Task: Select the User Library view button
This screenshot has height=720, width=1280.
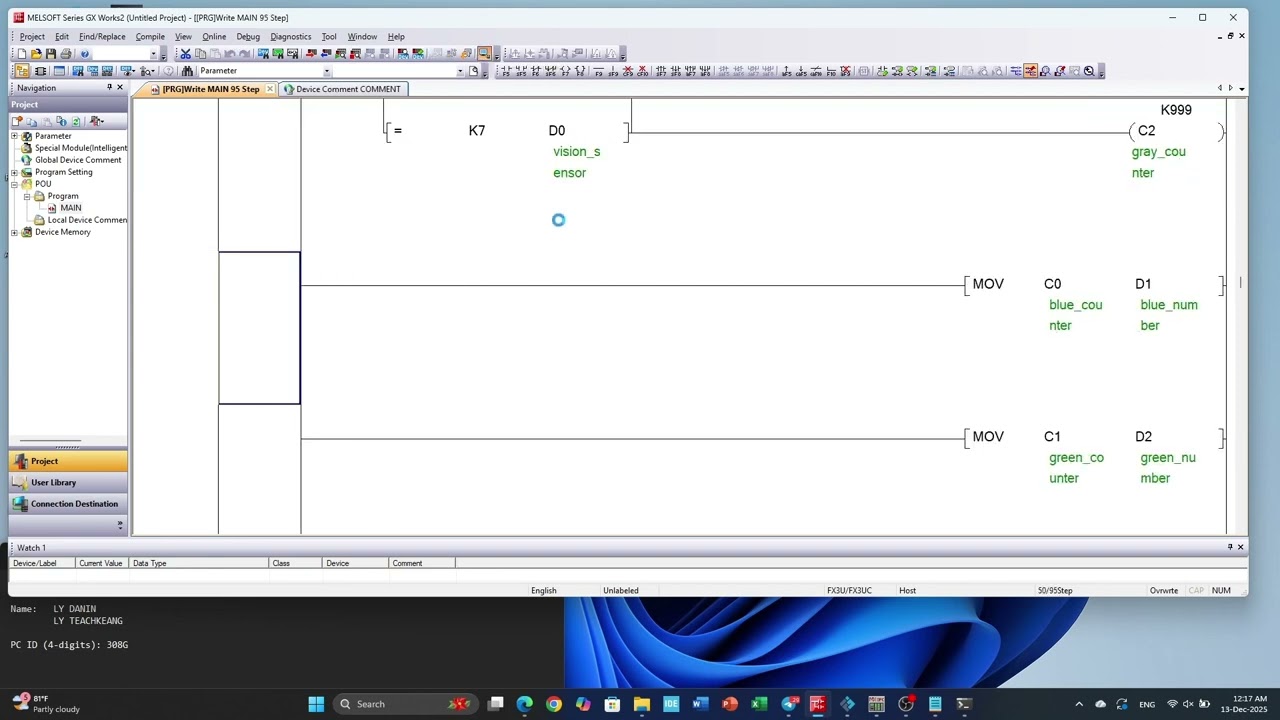Action: click(x=68, y=483)
